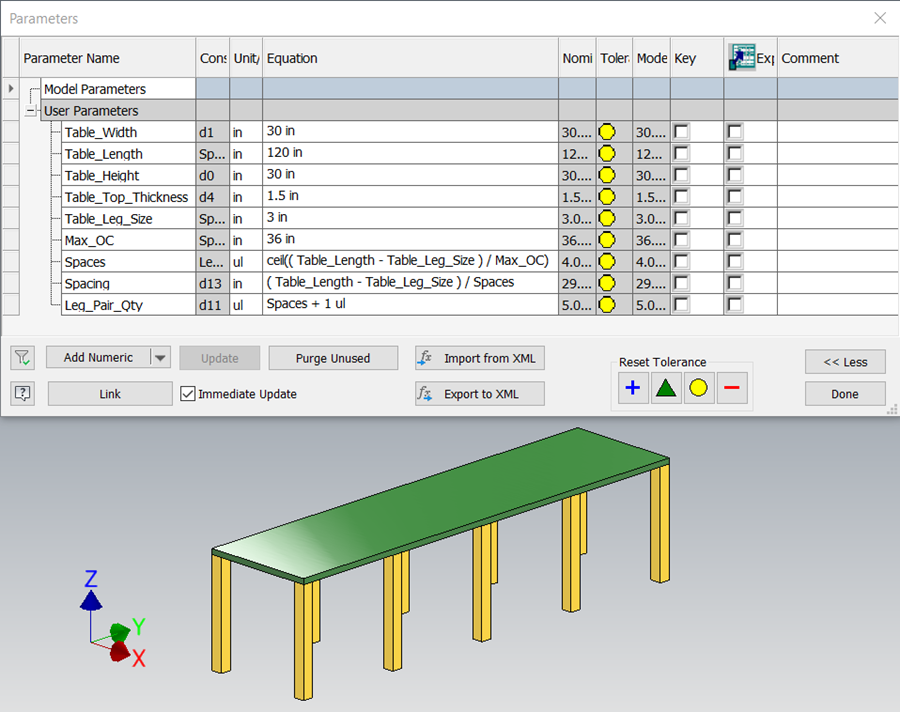Click the parameter filter icon
The image size is (900, 712).
tap(22, 358)
